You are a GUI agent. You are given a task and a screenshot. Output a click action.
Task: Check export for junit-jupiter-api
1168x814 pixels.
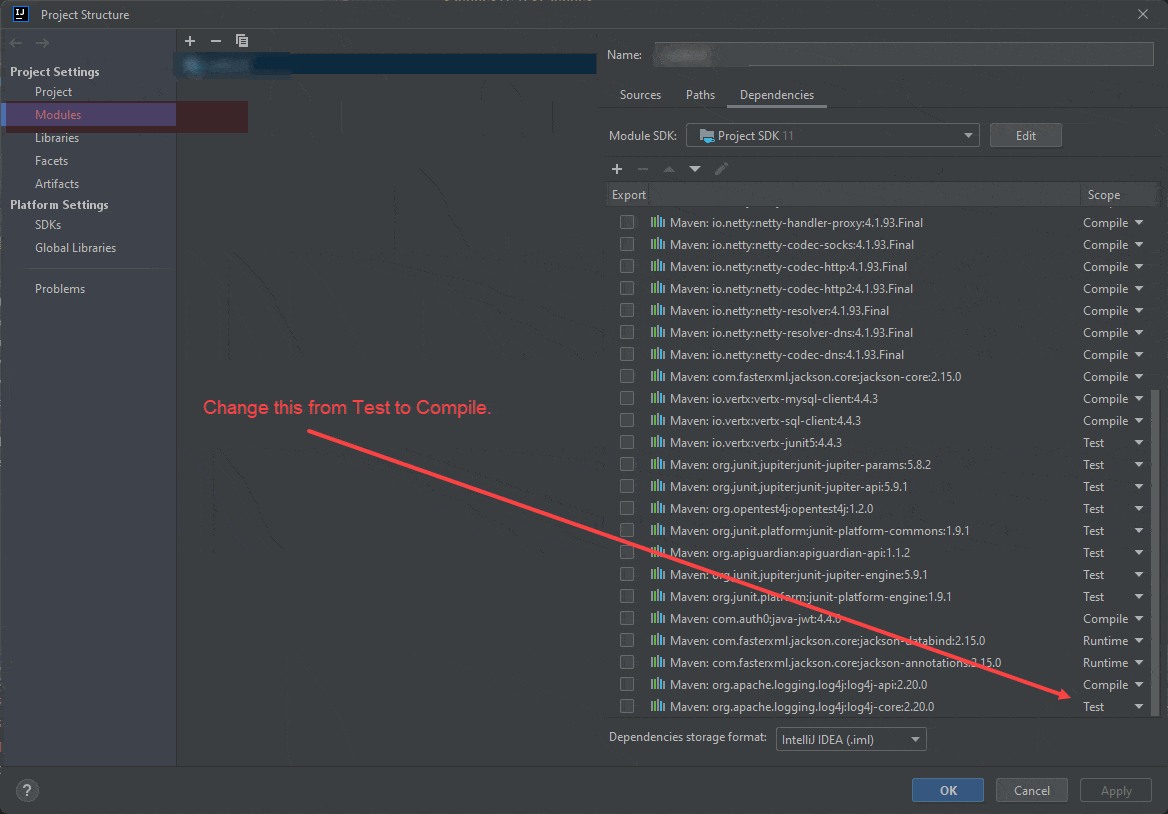627,486
